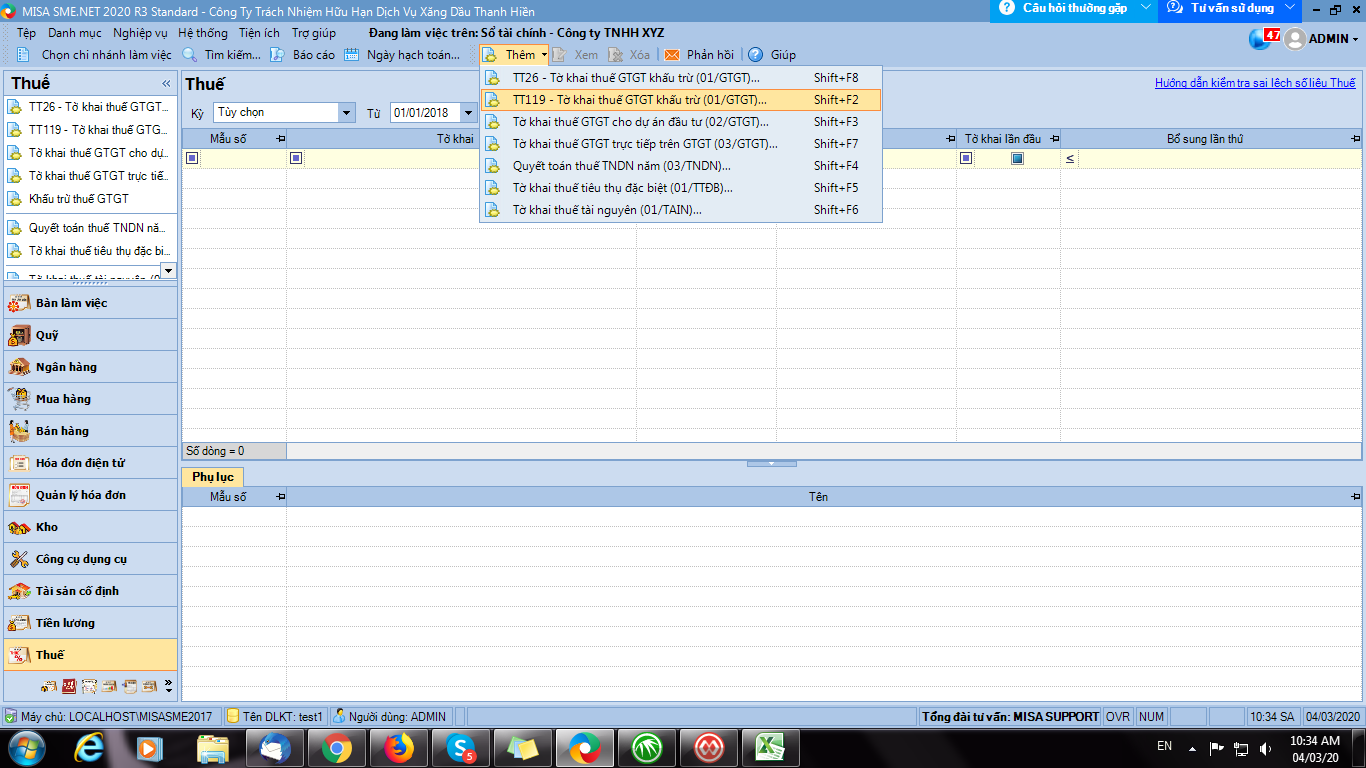Open the Từ date picker dropdown arrow
This screenshot has height=768, width=1366.
click(x=468, y=112)
